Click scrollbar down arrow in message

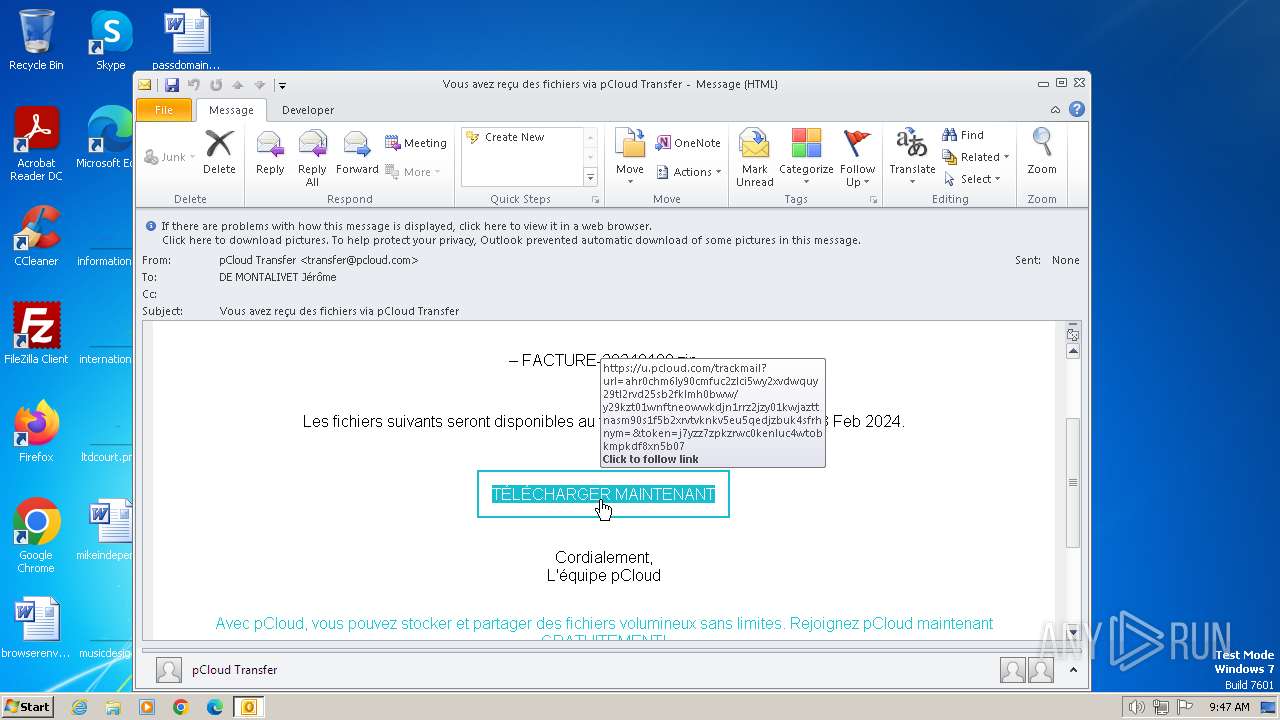[x=1073, y=632]
